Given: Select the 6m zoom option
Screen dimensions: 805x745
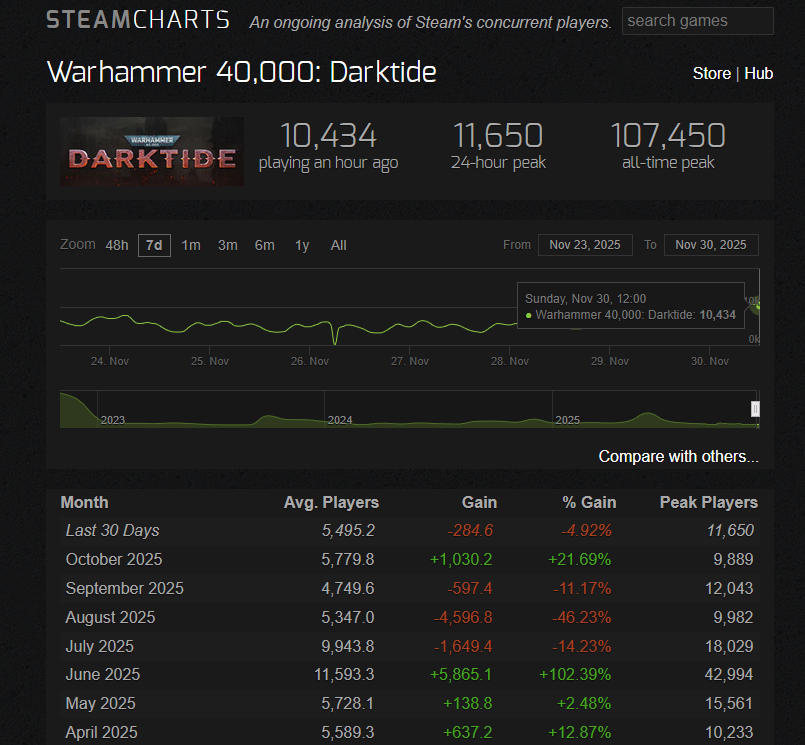Looking at the screenshot, I should point(265,245).
